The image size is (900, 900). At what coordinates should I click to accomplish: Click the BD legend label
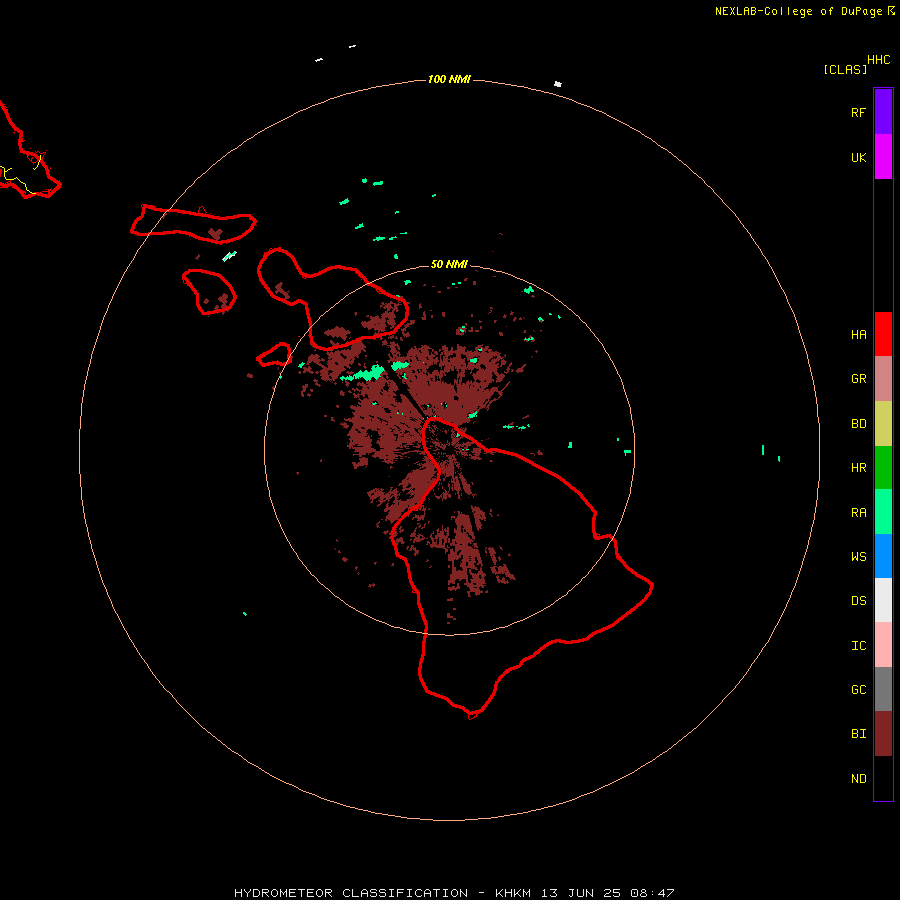click(x=858, y=424)
